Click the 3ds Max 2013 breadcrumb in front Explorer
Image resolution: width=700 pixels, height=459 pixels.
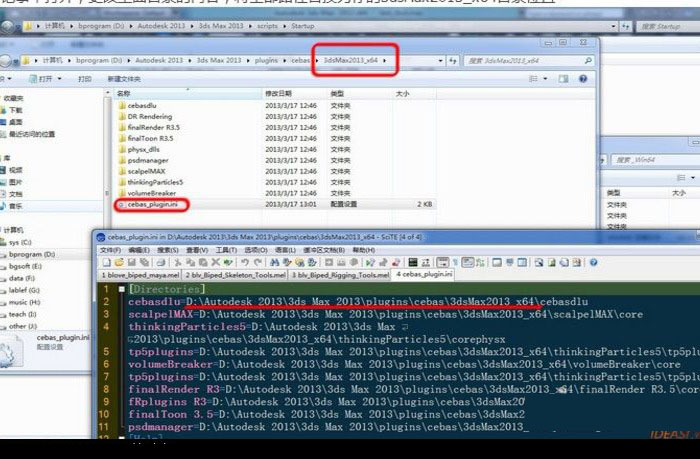219,60
